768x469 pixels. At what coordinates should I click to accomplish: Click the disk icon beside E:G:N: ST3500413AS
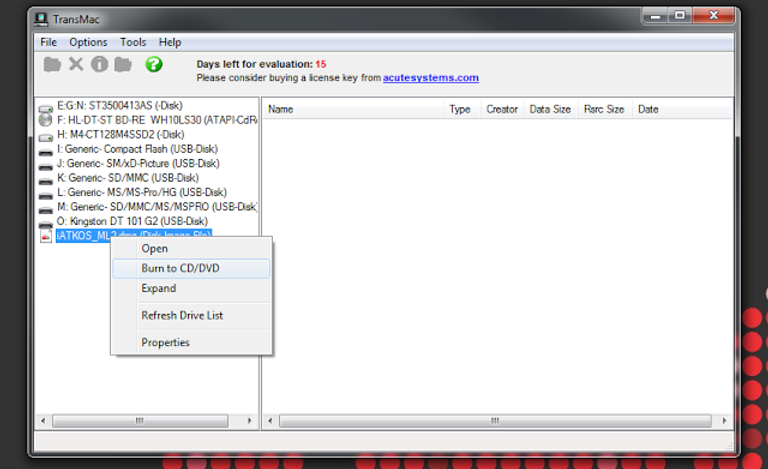point(46,108)
